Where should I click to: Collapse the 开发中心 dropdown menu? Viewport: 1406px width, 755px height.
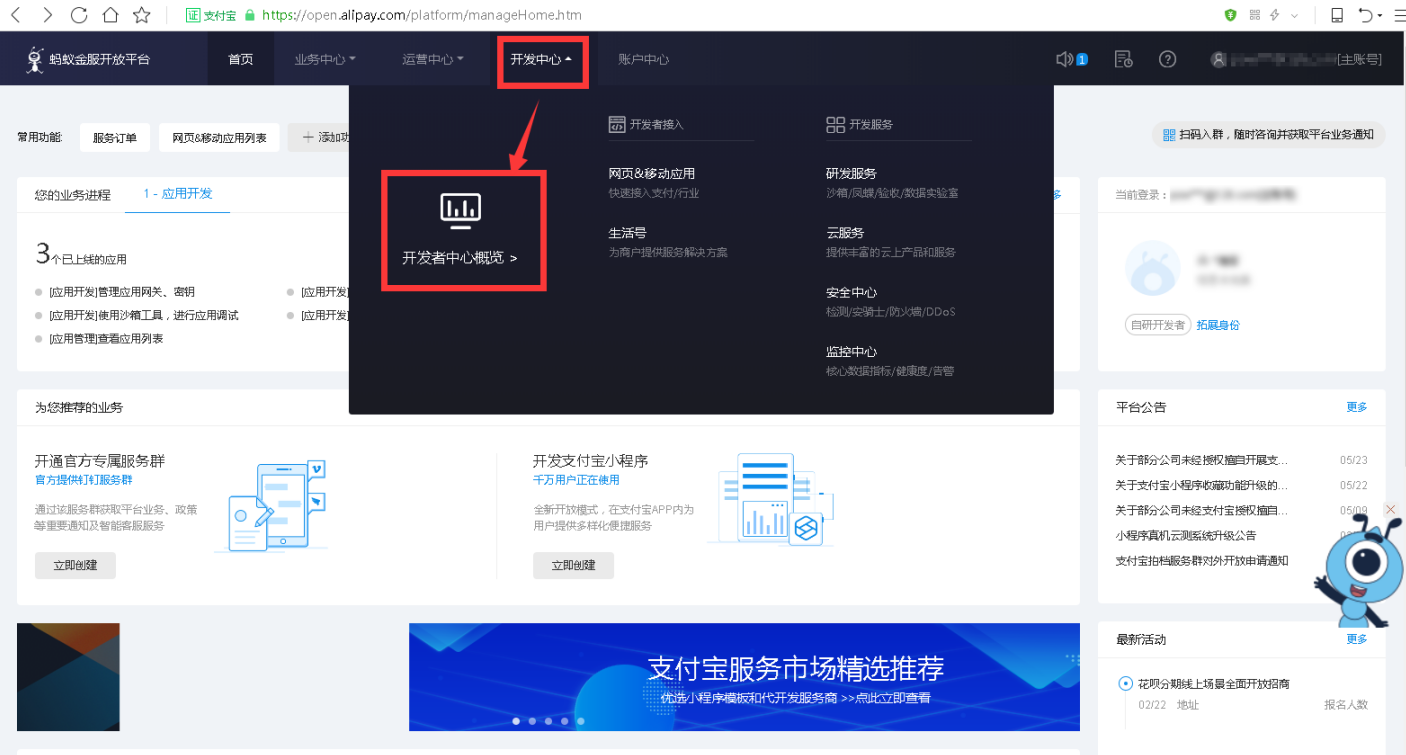pyautogui.click(x=541, y=59)
